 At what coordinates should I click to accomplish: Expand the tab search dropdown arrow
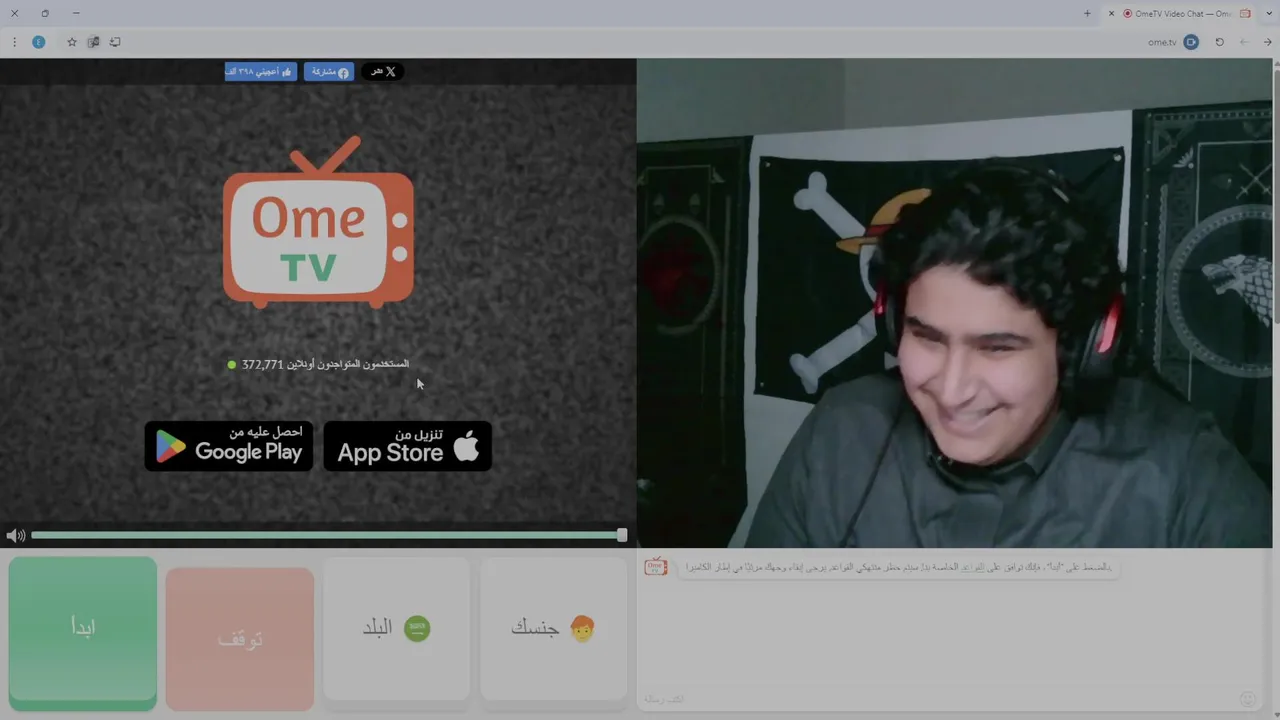(1269, 13)
